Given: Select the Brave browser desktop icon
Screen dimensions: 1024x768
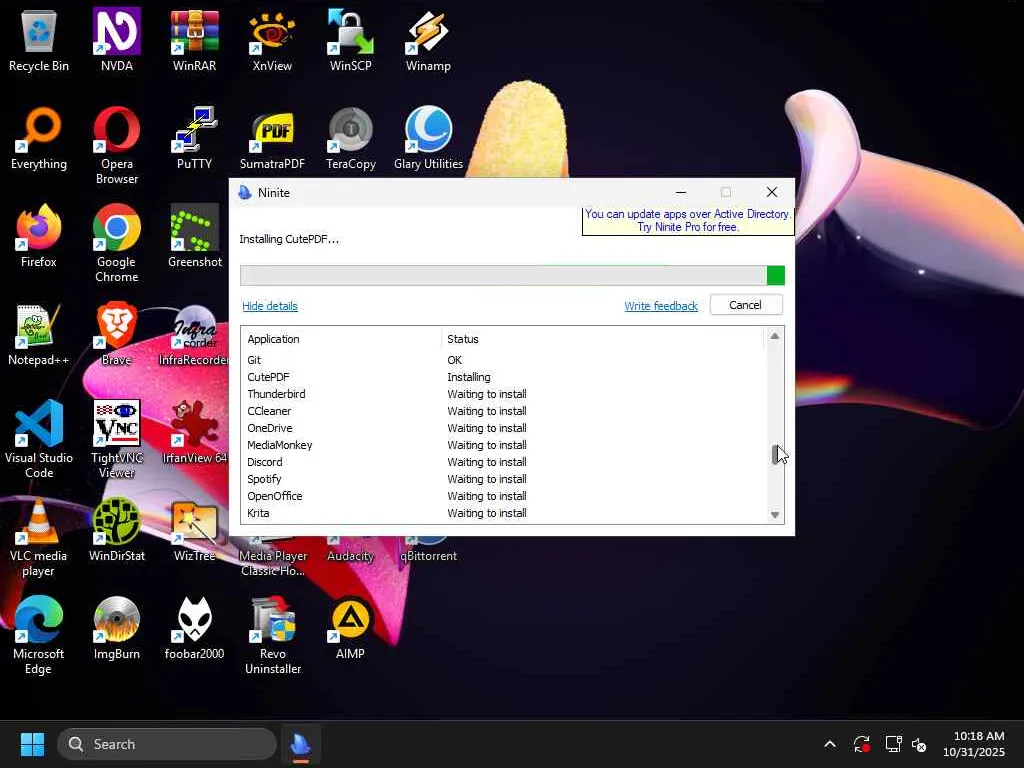Looking at the screenshot, I should click(x=116, y=334).
